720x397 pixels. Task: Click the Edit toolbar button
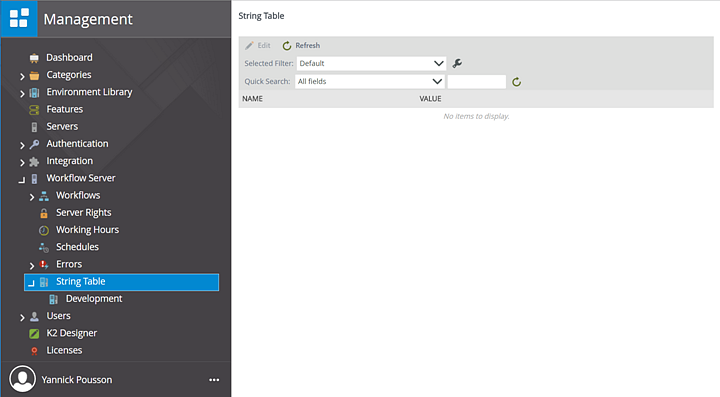258,45
